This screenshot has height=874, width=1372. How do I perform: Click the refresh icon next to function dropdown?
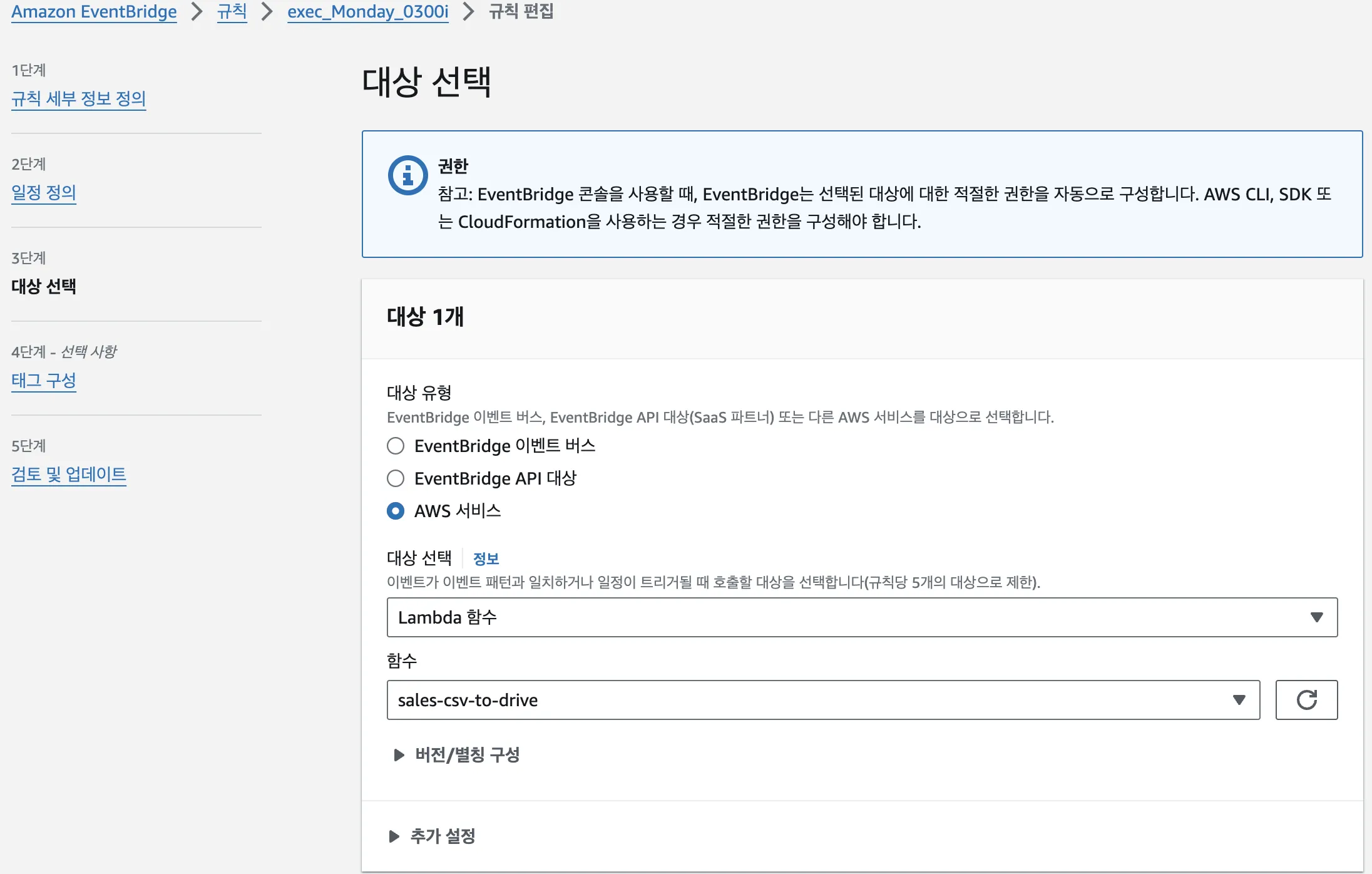1306,700
